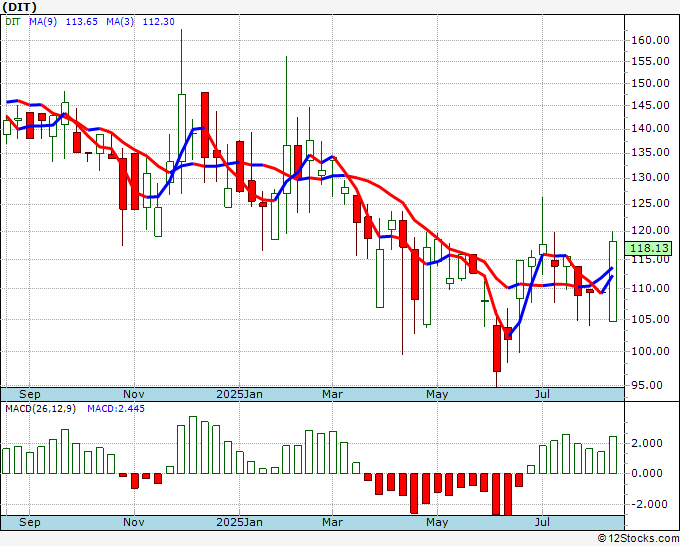Click the rightmost green MACD histogram bar
Image resolution: width=680 pixels, height=546 pixels.
(x=613, y=455)
